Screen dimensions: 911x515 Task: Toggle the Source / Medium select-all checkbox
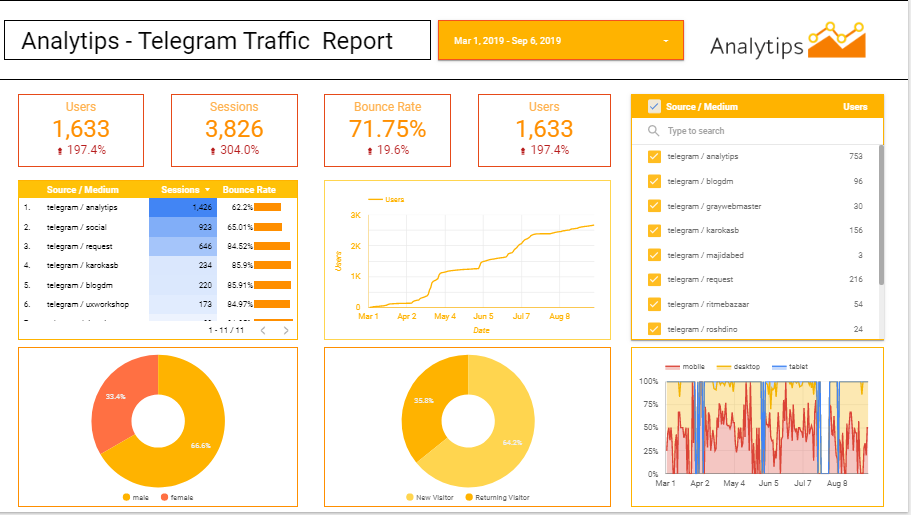654,106
